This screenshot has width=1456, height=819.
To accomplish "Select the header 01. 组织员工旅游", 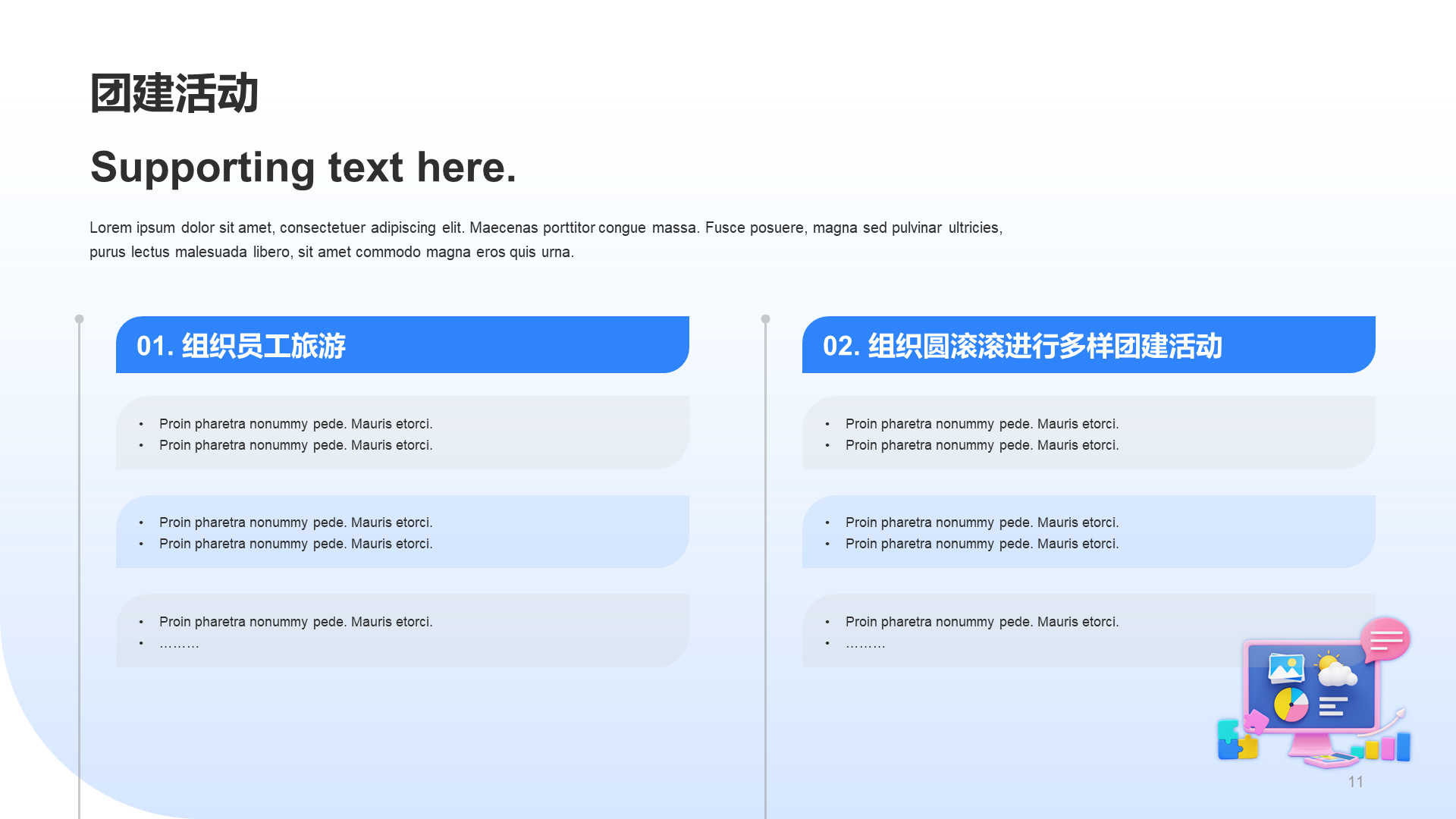I will (x=402, y=345).
